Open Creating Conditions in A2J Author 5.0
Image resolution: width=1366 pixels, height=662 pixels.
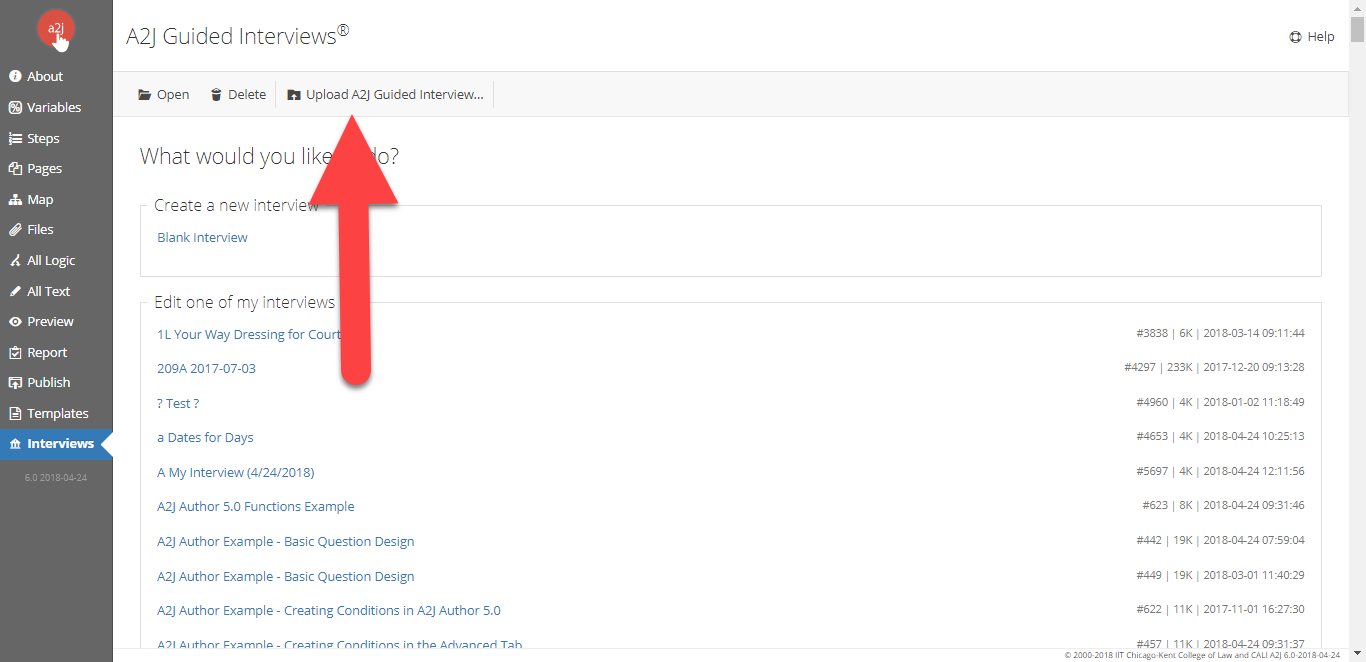(329, 610)
